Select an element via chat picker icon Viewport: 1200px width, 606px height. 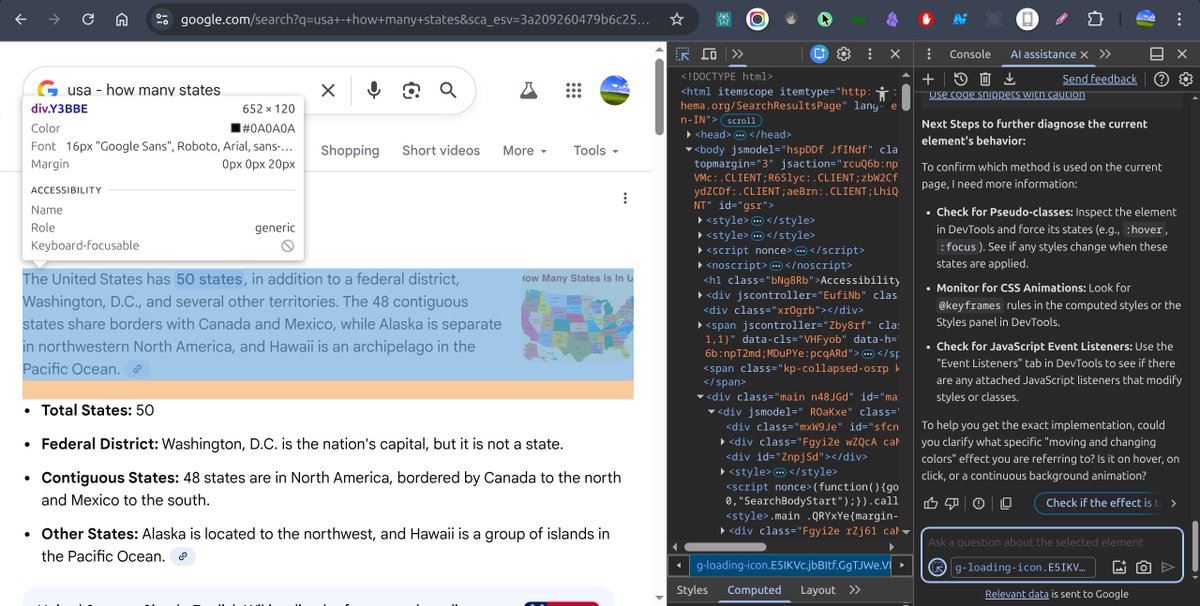pyautogui.click(x=937, y=567)
